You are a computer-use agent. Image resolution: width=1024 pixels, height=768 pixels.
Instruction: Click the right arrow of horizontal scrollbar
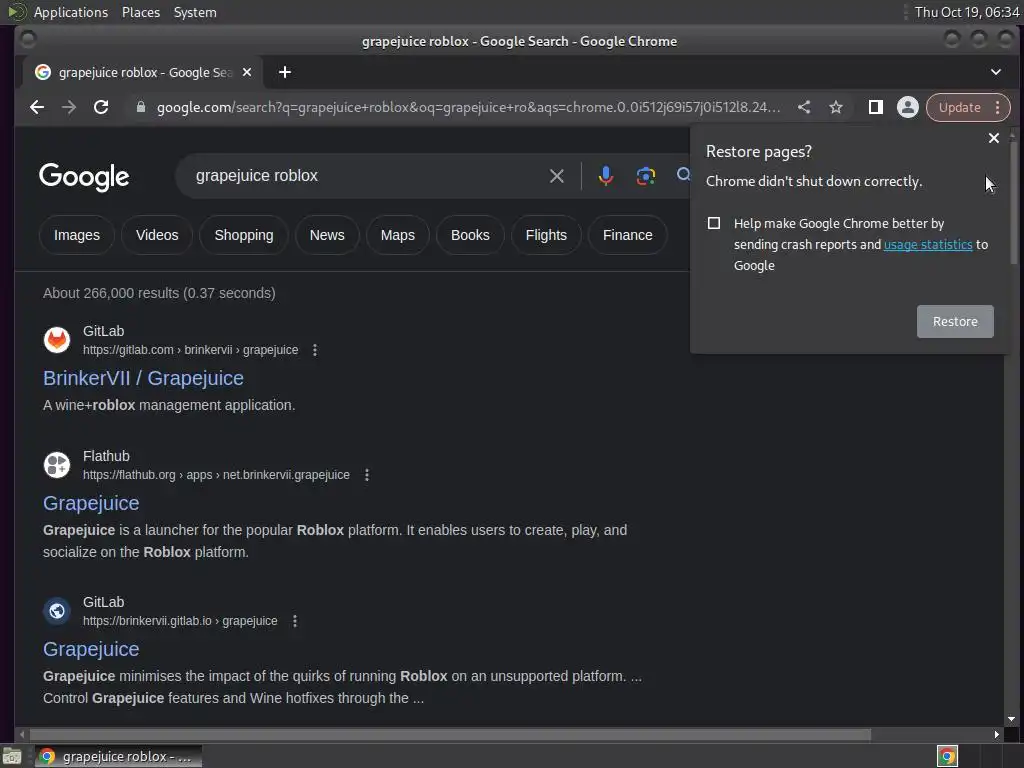pyautogui.click(x=996, y=735)
